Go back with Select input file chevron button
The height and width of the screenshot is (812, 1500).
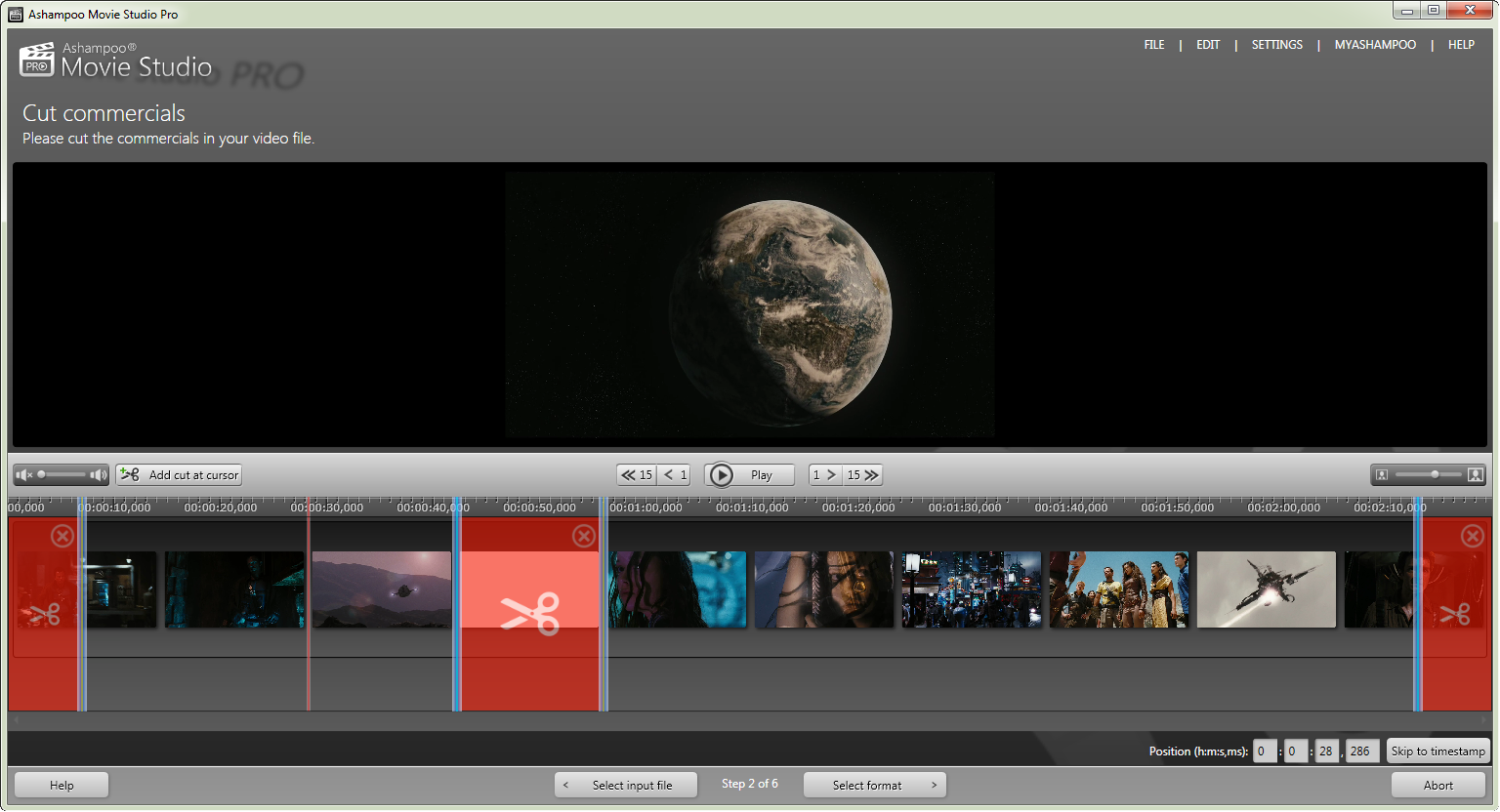click(625, 784)
